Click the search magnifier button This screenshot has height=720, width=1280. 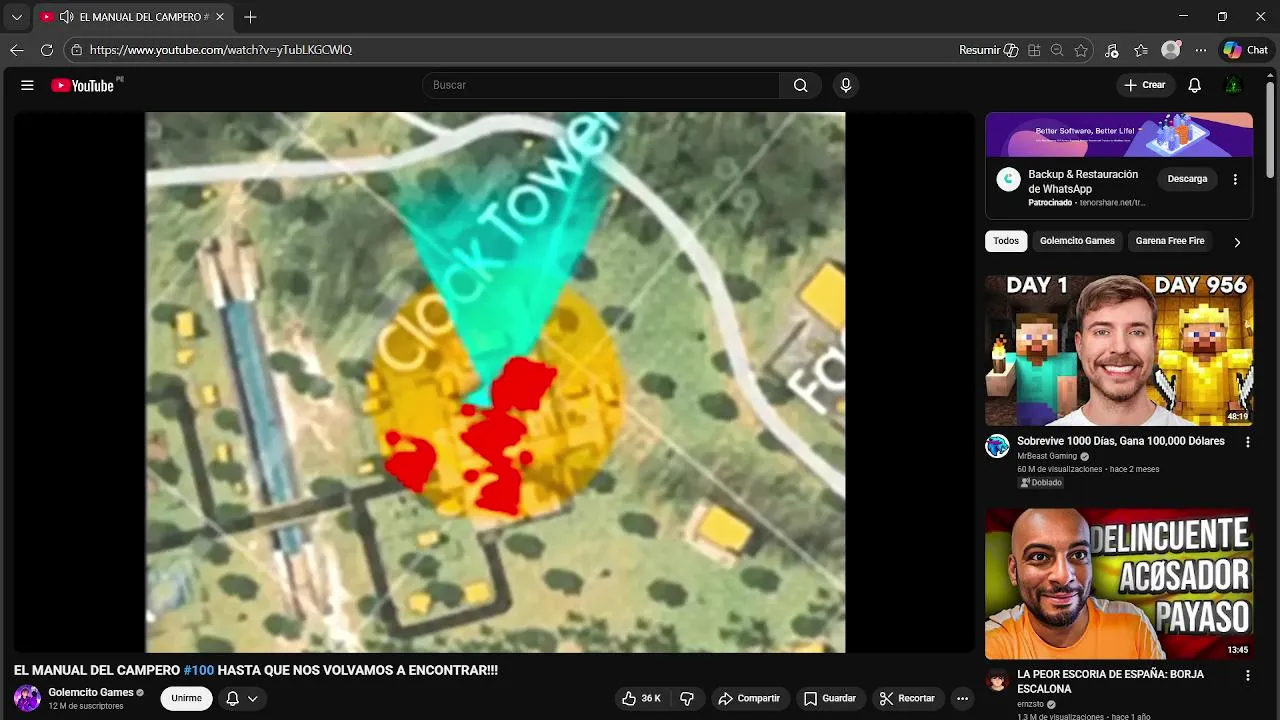pos(800,85)
